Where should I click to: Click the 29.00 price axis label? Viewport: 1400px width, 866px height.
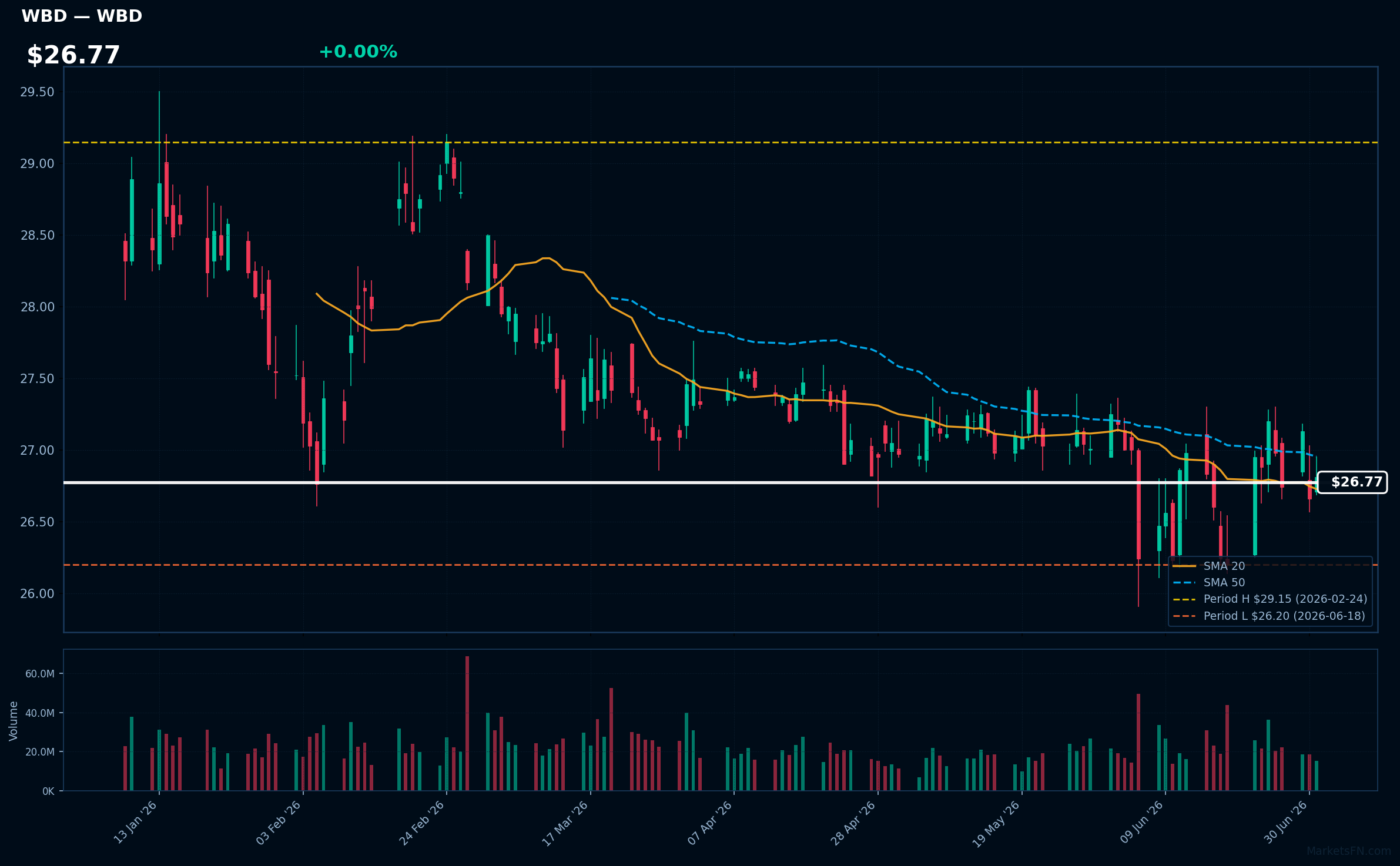pos(37,163)
